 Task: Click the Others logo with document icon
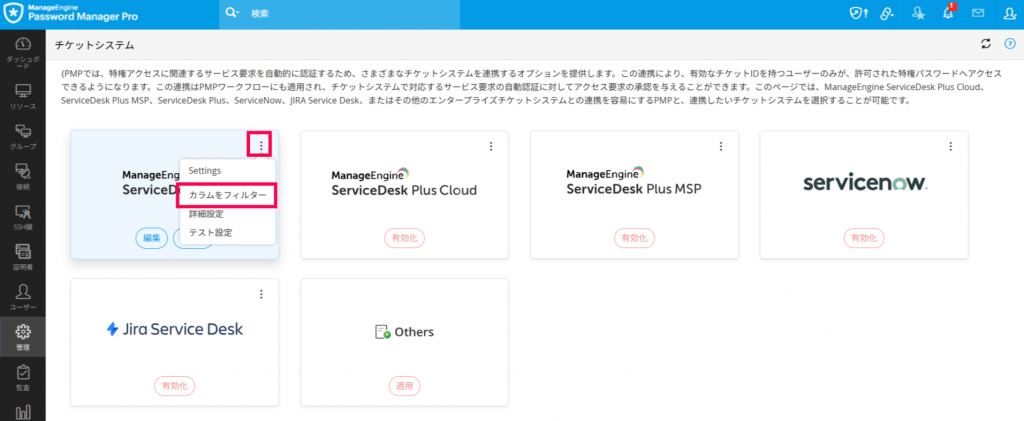pyautogui.click(x=404, y=332)
